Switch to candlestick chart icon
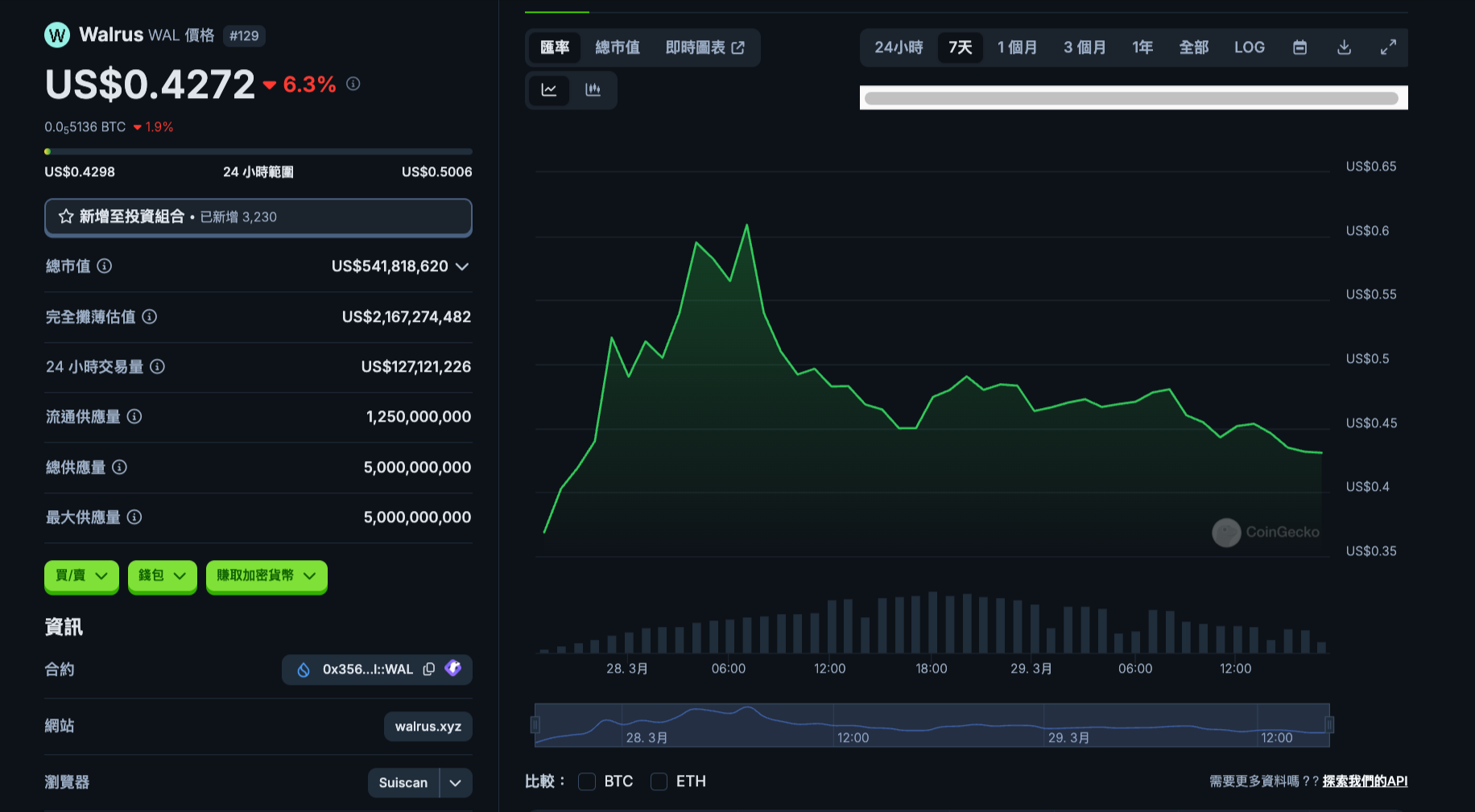 (593, 90)
